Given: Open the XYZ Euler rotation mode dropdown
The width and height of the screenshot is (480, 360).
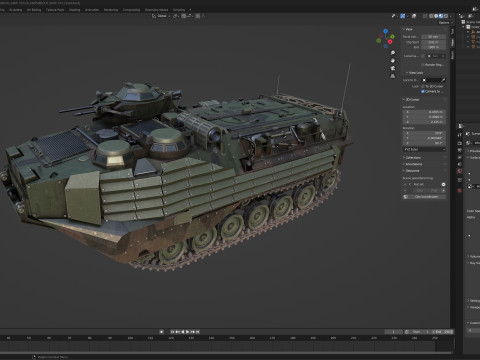Looking at the screenshot, I should [424, 150].
